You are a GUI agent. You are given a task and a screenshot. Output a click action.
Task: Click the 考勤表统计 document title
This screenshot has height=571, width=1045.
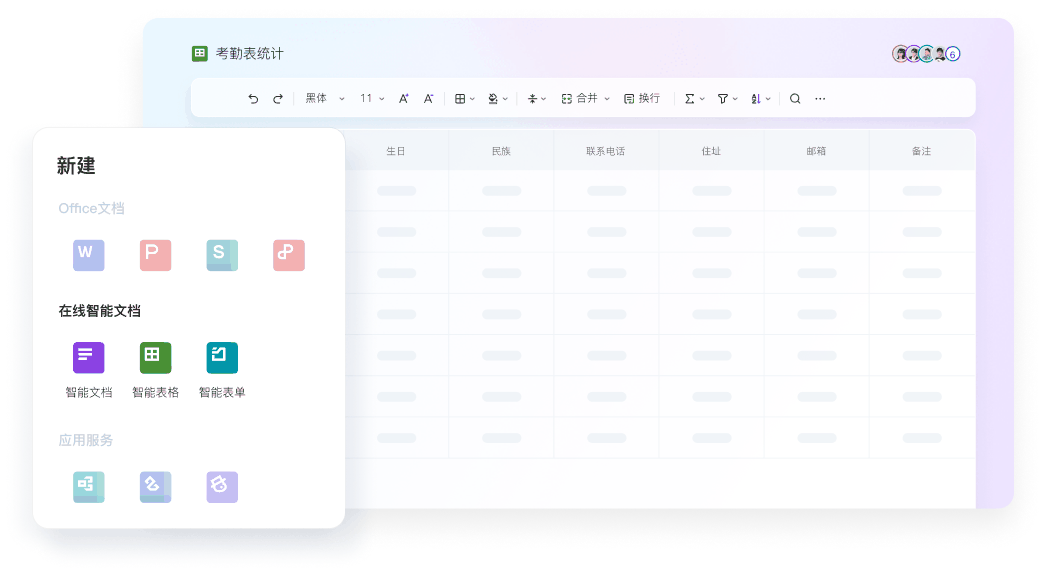coord(249,53)
